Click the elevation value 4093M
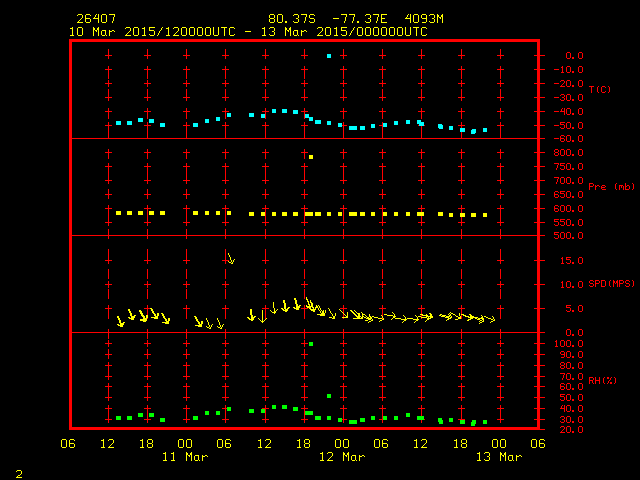The height and width of the screenshot is (480, 640). pos(424,19)
